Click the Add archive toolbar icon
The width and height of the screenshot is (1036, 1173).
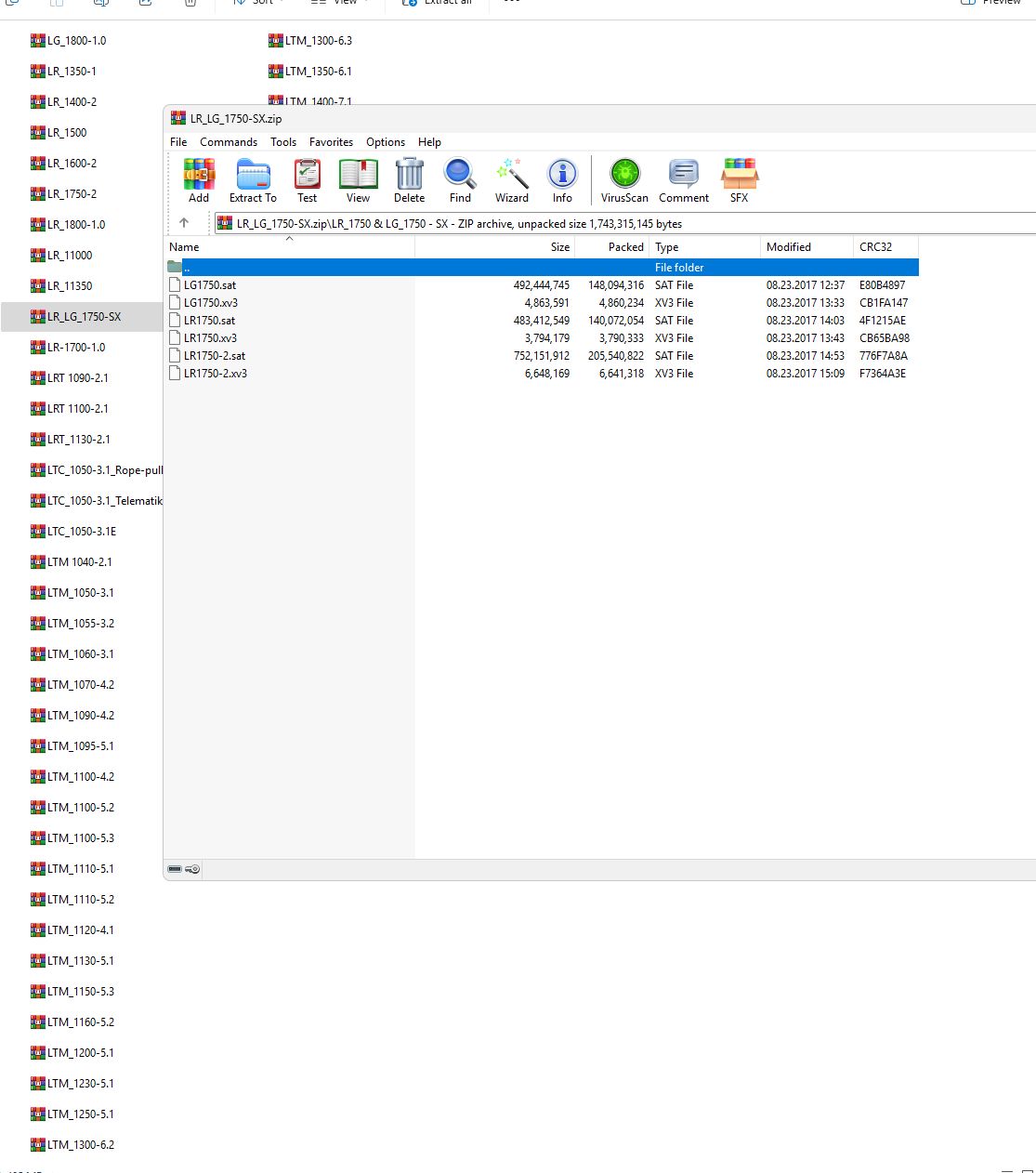click(199, 180)
